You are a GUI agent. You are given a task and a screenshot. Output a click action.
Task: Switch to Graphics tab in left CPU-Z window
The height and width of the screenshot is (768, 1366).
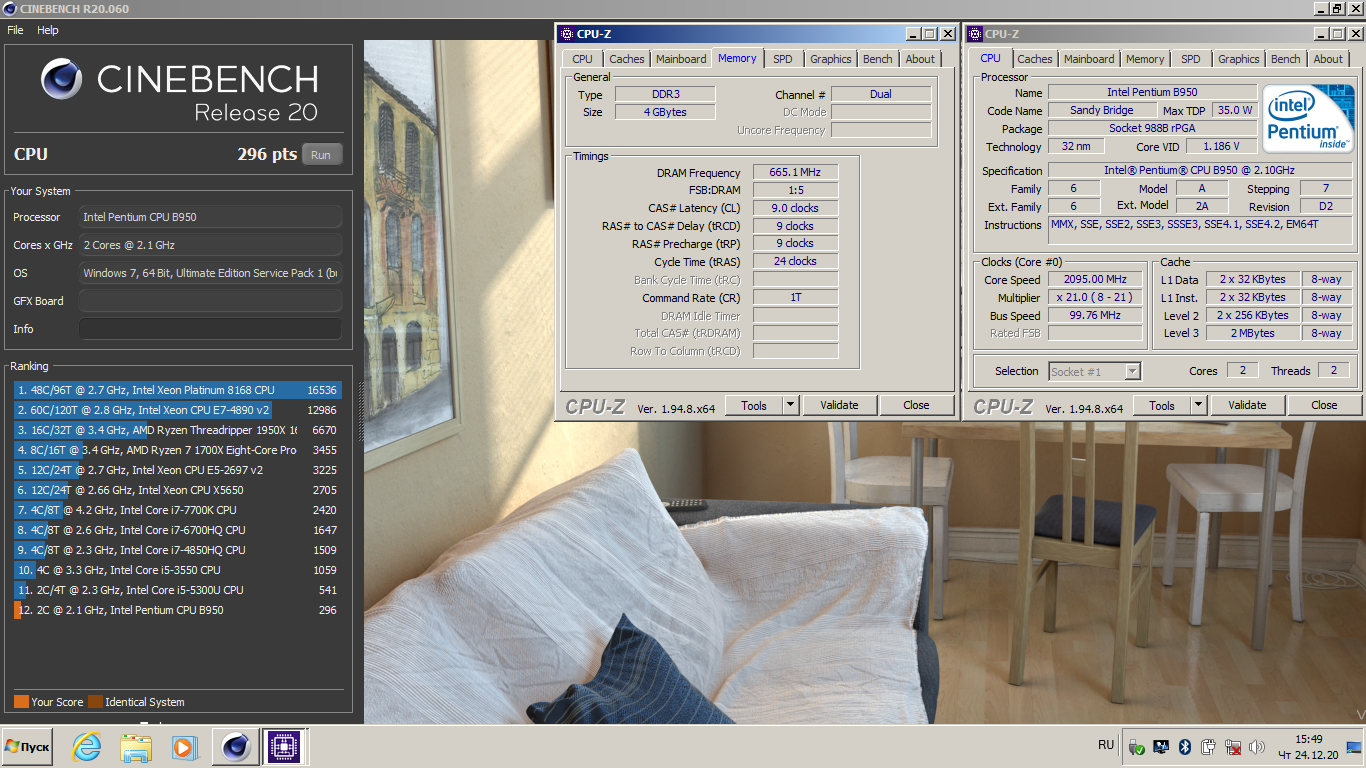click(x=831, y=59)
